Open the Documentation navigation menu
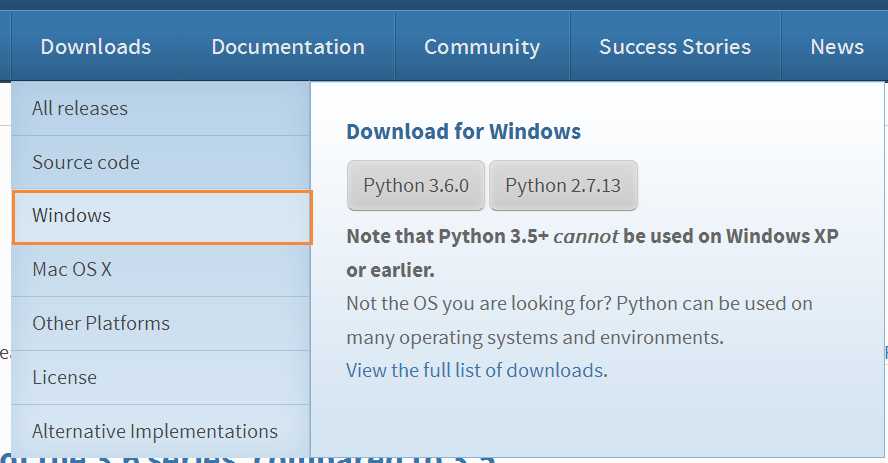Screen dimensions: 888x463 pos(288,46)
